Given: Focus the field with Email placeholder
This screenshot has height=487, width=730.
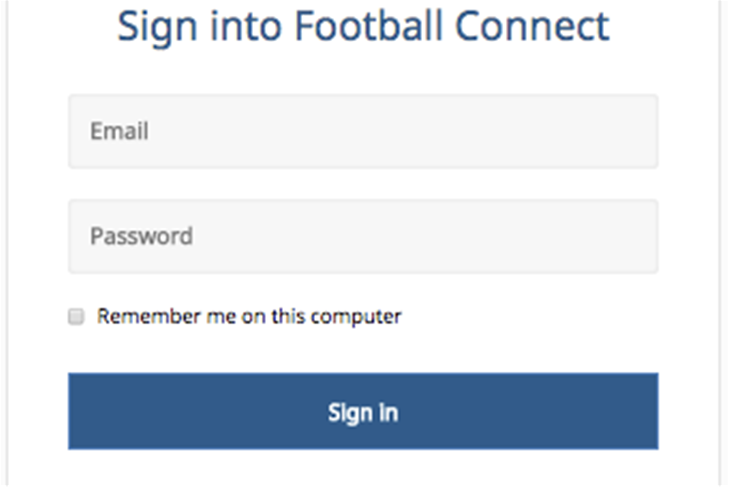Looking at the screenshot, I should pyautogui.click(x=362, y=131).
